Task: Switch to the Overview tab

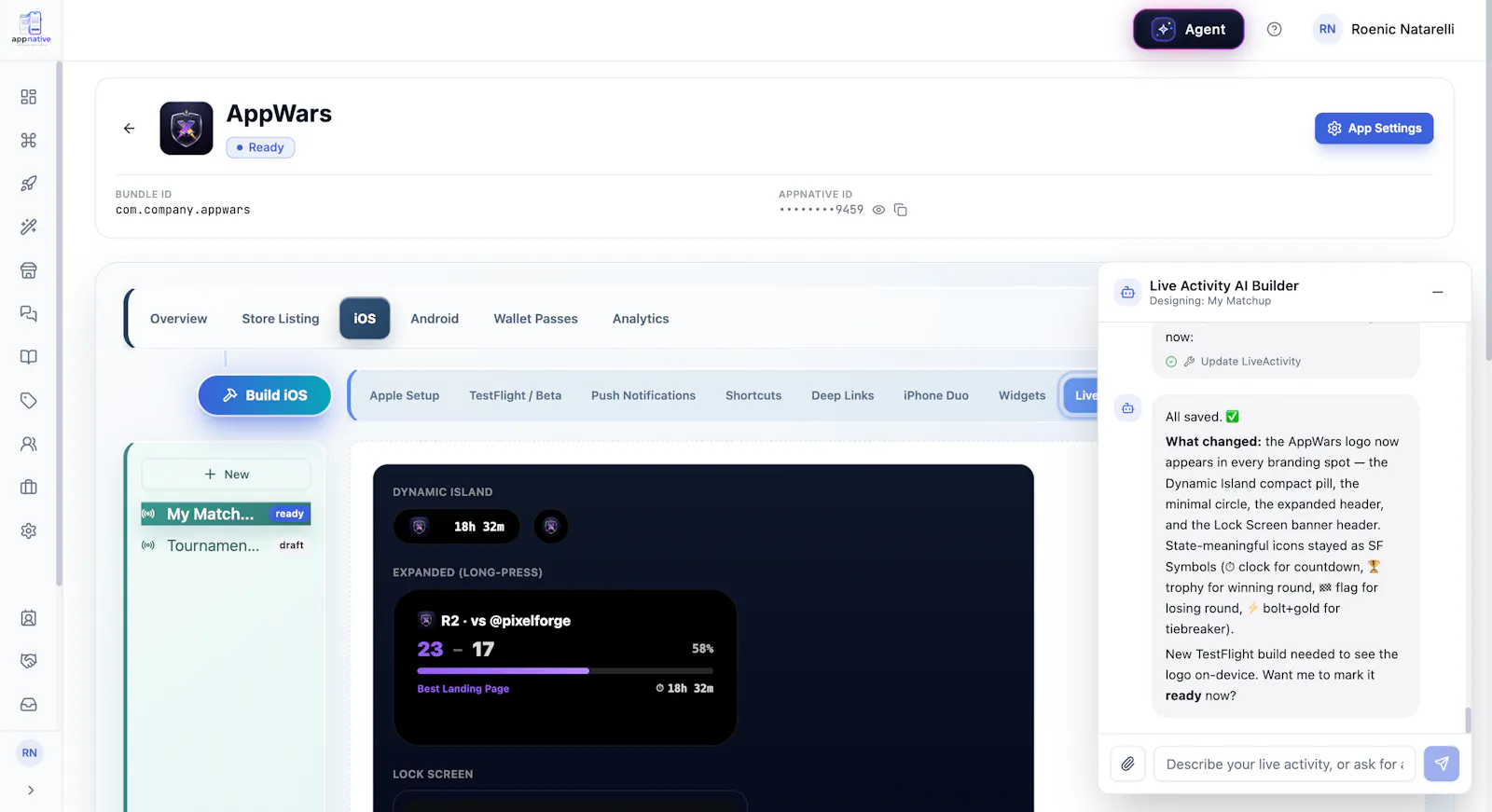Action: [x=179, y=319]
